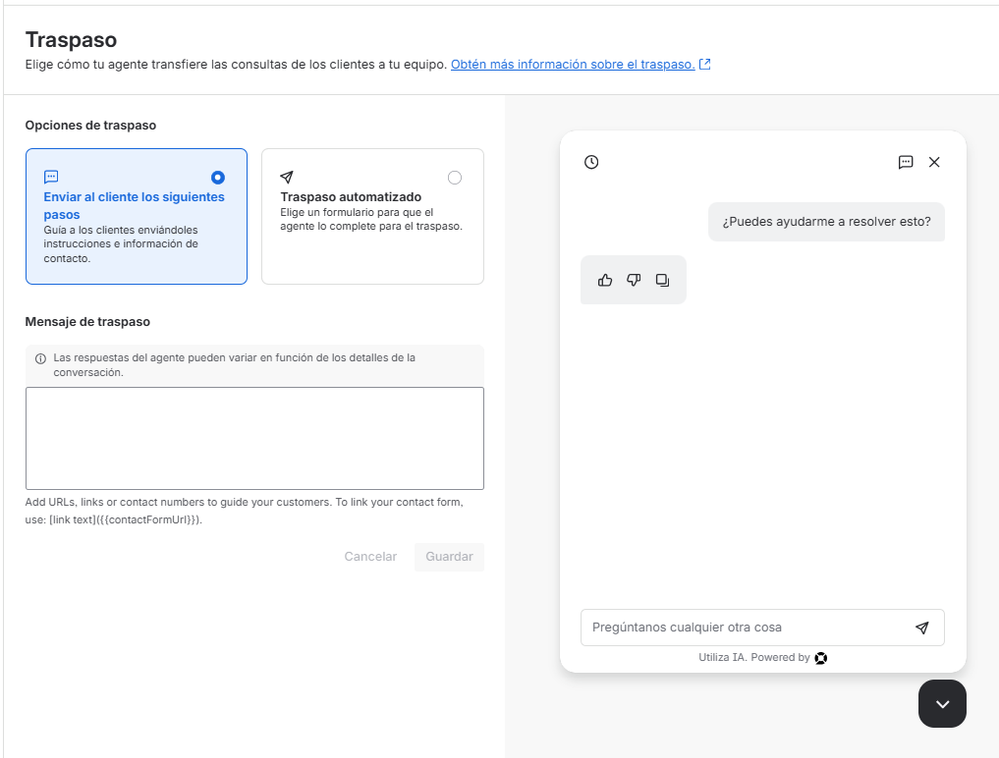Click the Powered by logo icon
Image resolution: width=999 pixels, height=758 pixels.
(821, 658)
